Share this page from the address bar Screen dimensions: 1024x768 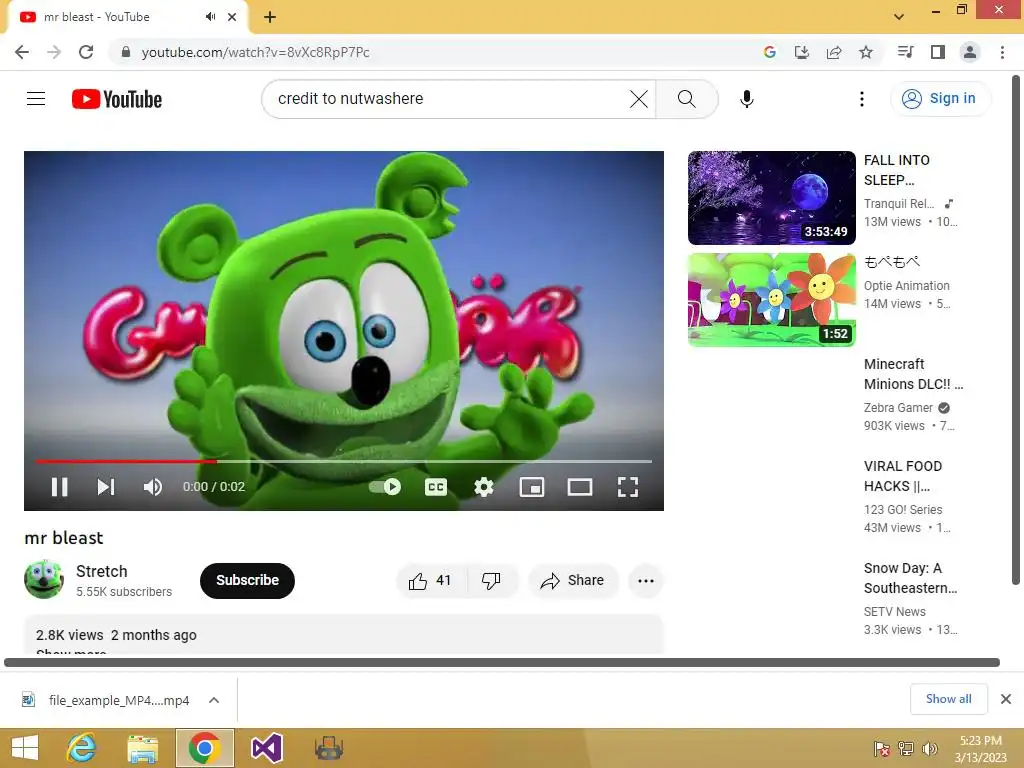click(833, 52)
